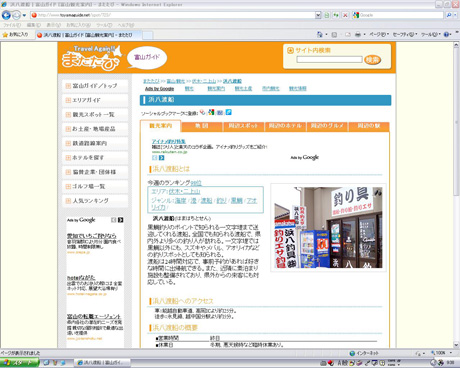The height and width of the screenshot is (368, 460).
Task: Open the ページ dropdown menu
Action: point(379,34)
